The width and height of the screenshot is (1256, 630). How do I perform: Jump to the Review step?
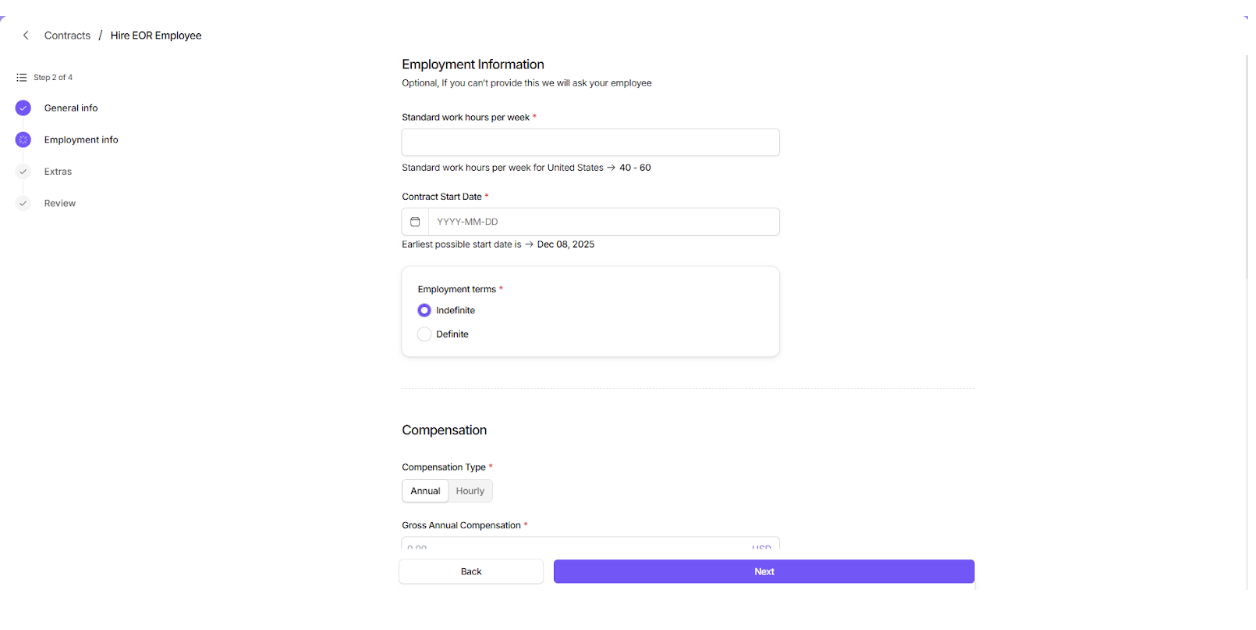[60, 204]
